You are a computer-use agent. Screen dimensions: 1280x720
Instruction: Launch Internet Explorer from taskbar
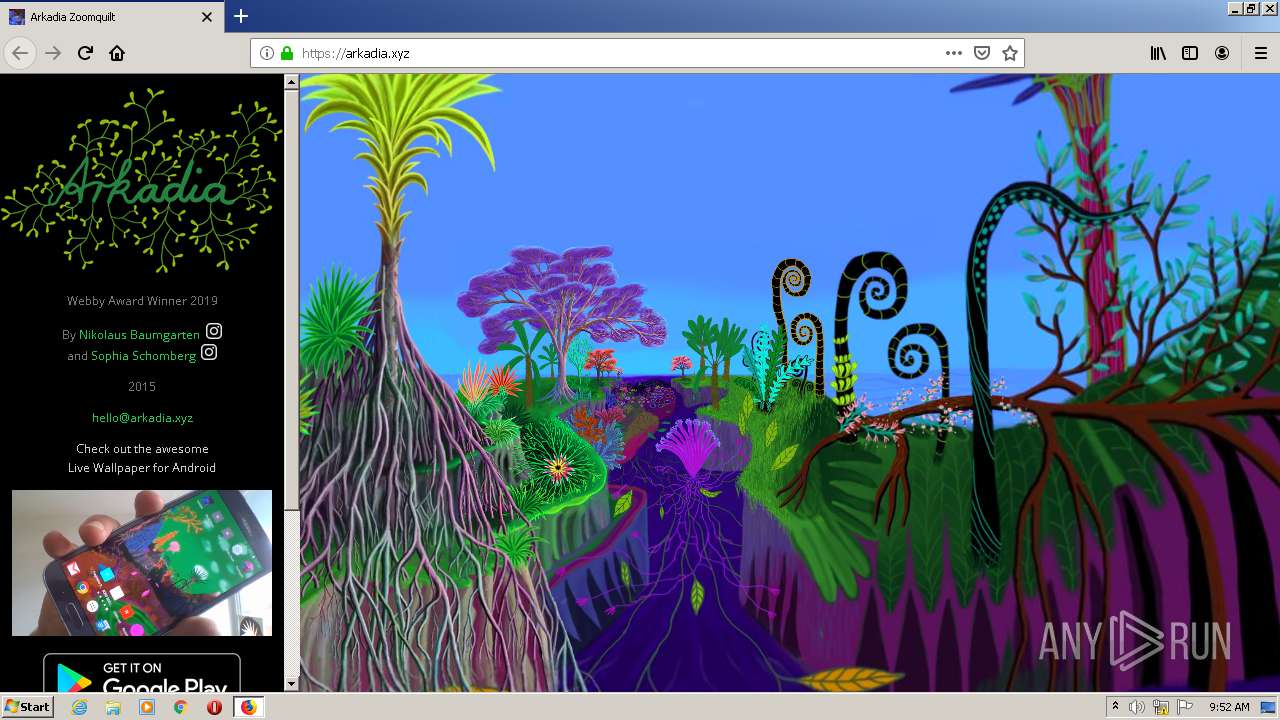[x=80, y=707]
